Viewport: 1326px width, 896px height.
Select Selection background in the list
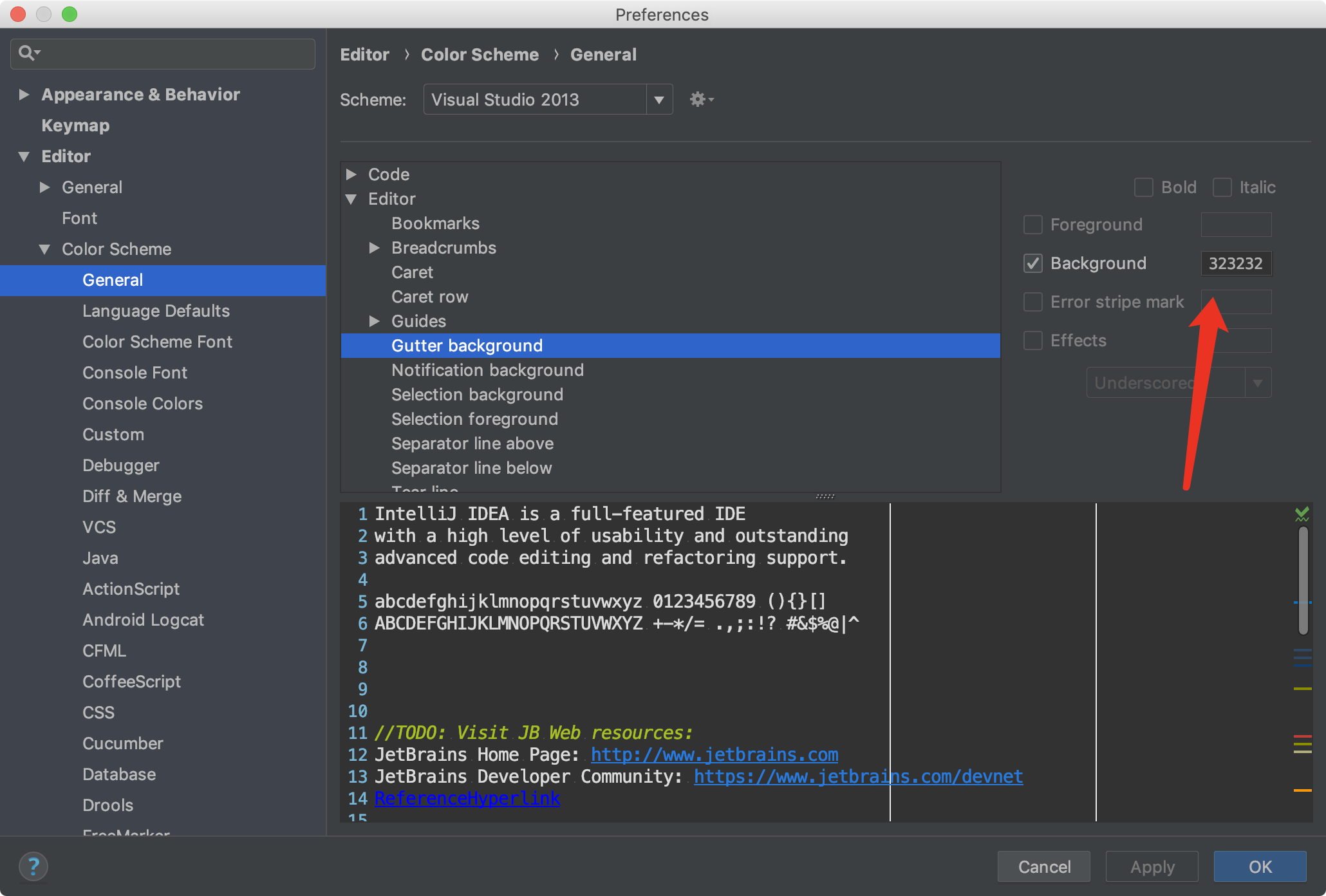[x=477, y=395]
